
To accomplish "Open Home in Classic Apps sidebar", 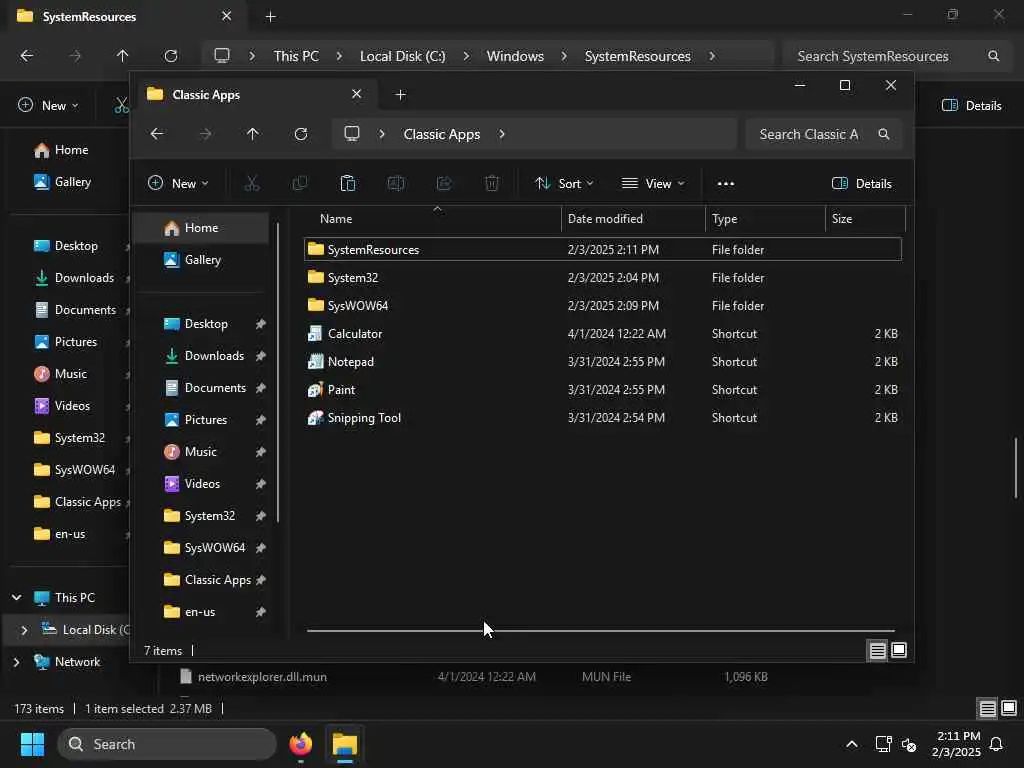I will click(x=201, y=228).
